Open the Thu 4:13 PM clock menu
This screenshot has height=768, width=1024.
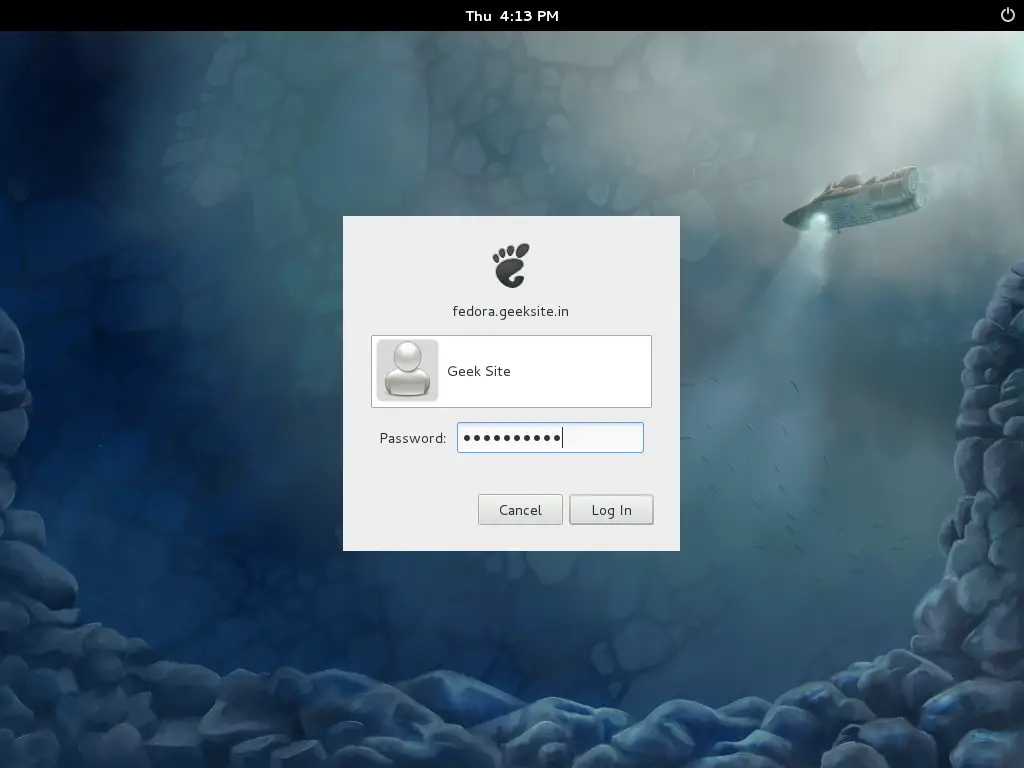click(x=512, y=16)
